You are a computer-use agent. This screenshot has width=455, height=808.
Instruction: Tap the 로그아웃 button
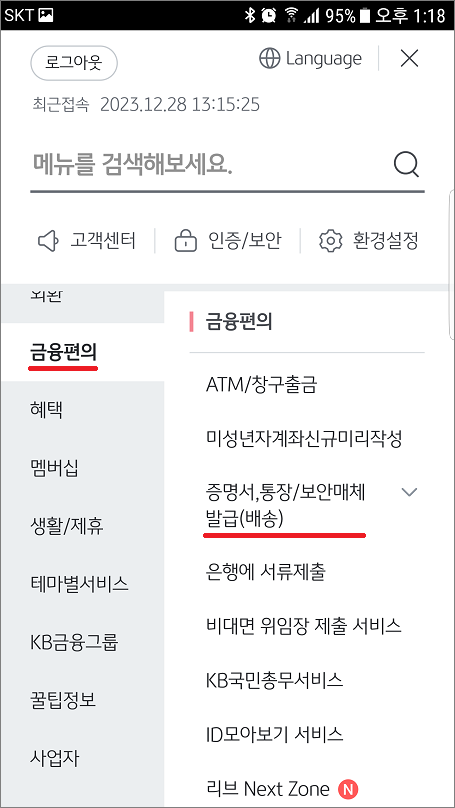click(x=74, y=63)
